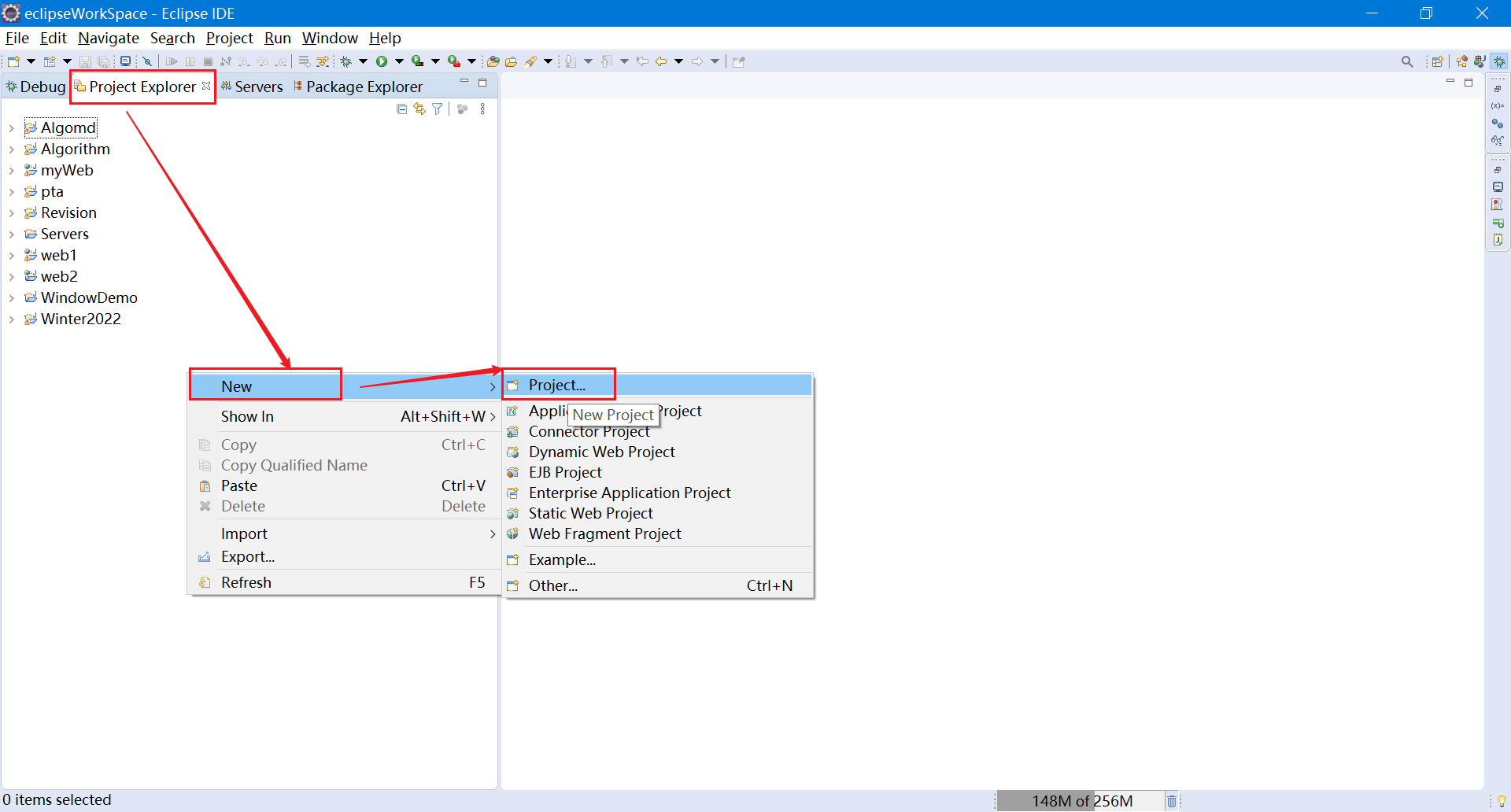Click the Debug bug icon in toolbar
The image size is (1511, 812).
point(345,61)
